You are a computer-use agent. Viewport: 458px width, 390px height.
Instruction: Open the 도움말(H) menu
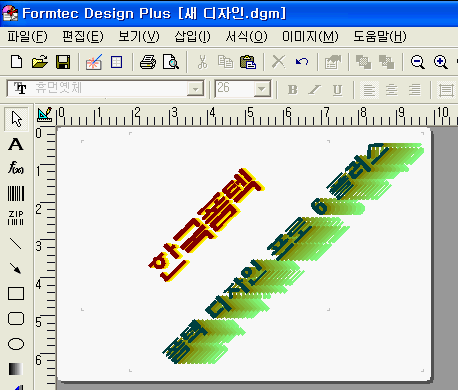pyautogui.click(x=380, y=36)
